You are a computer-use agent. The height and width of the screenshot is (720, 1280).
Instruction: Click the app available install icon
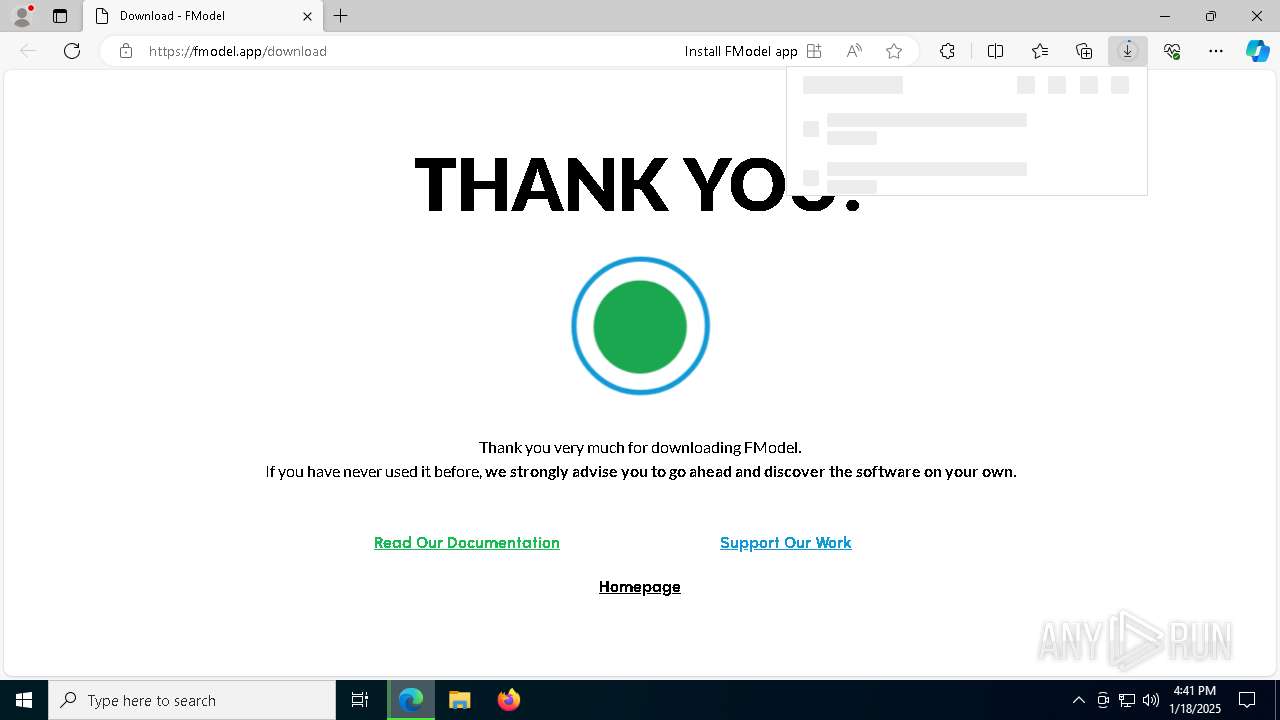tap(814, 51)
